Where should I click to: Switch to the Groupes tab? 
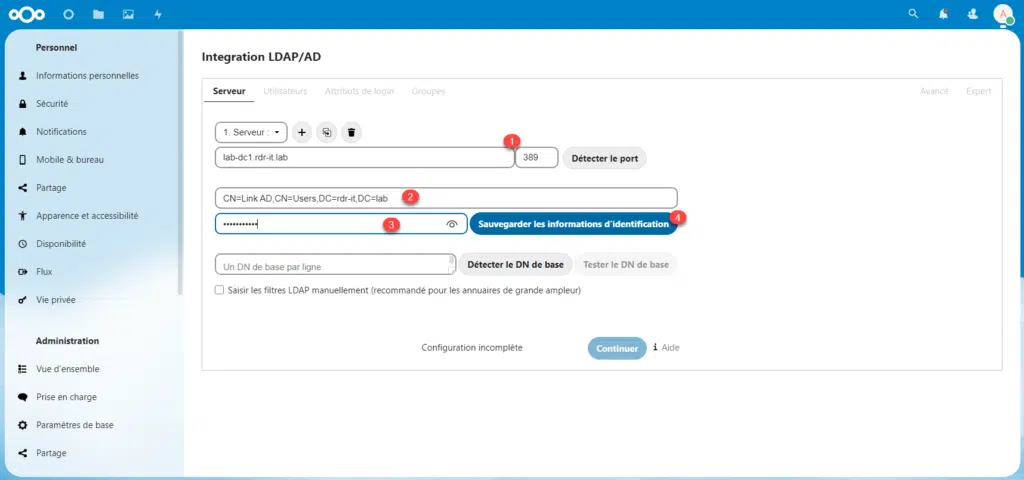tap(428, 91)
